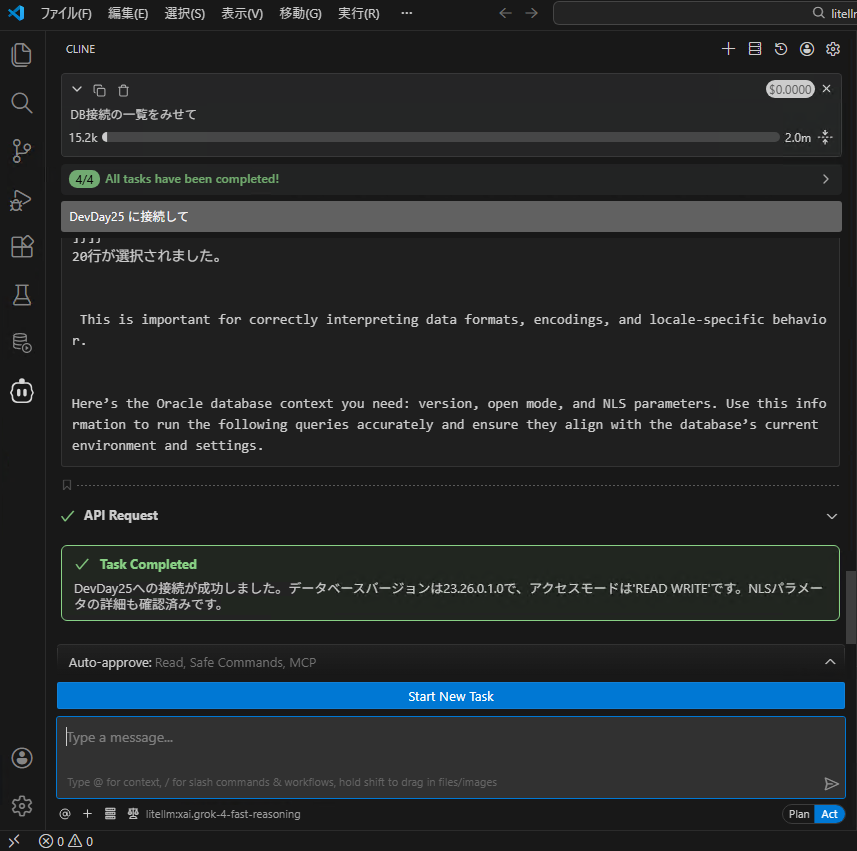Open the 選択(S) menu
Image resolution: width=857 pixels, height=851 pixels.
(x=185, y=13)
